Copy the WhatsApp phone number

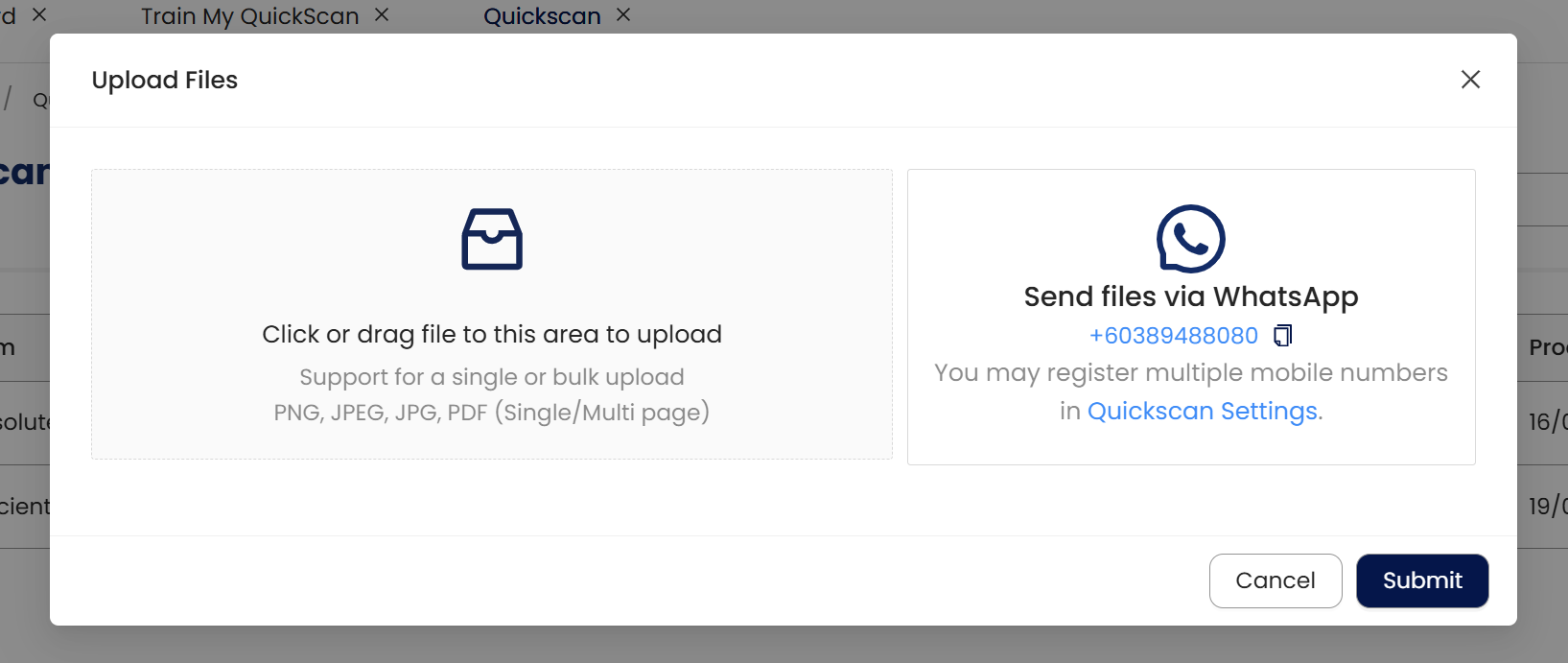1283,335
